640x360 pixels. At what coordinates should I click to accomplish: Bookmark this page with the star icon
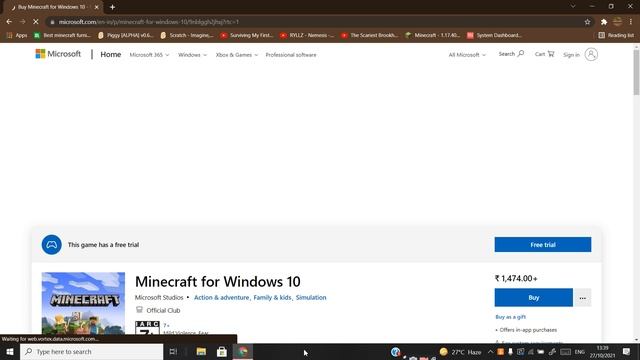coord(587,22)
